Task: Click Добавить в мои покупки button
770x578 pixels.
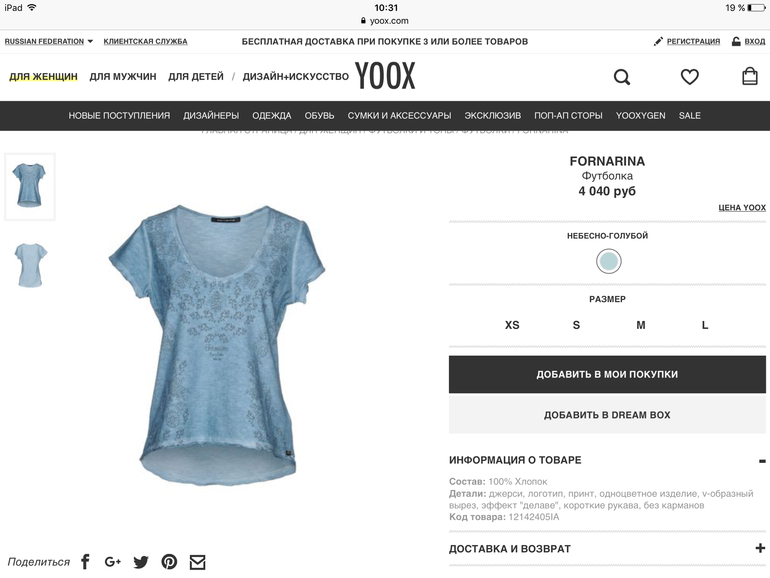Action: pos(607,374)
